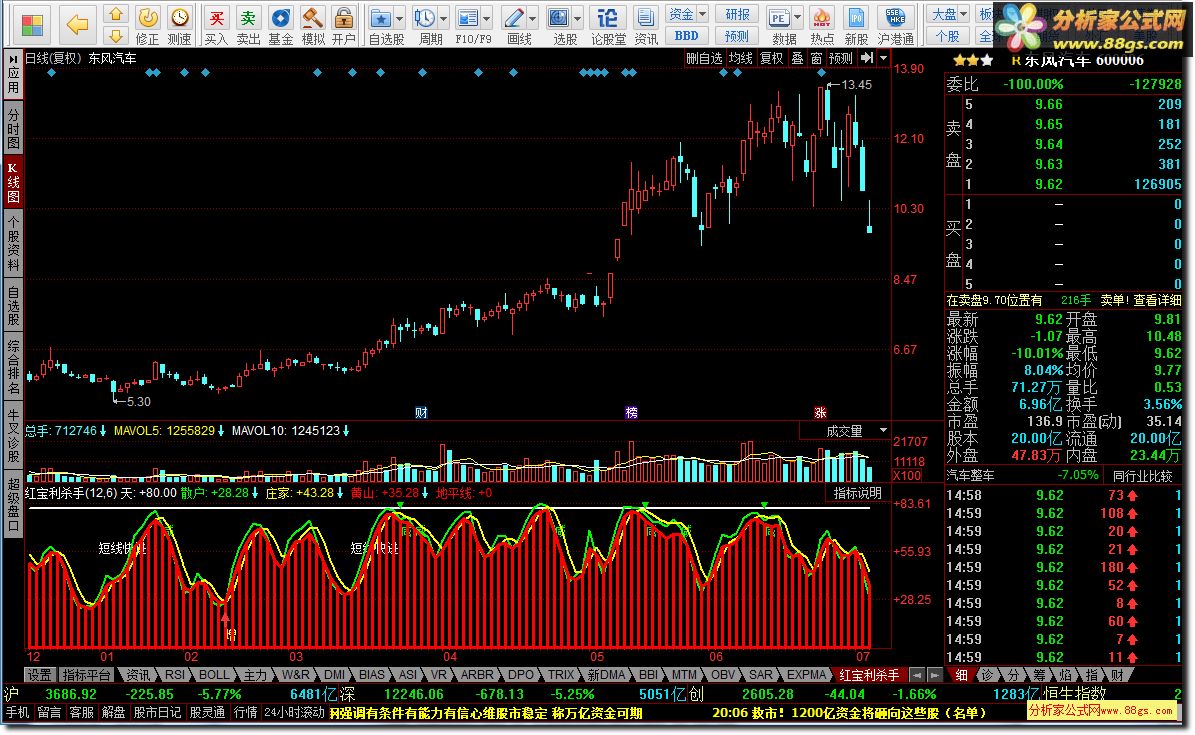Open the 修正 correction tool

147,25
